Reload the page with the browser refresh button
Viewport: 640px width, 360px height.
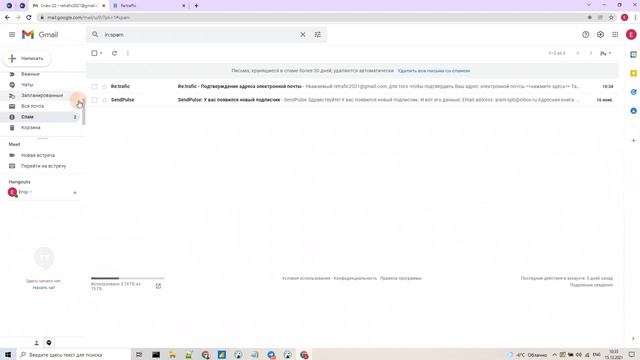coord(29,18)
